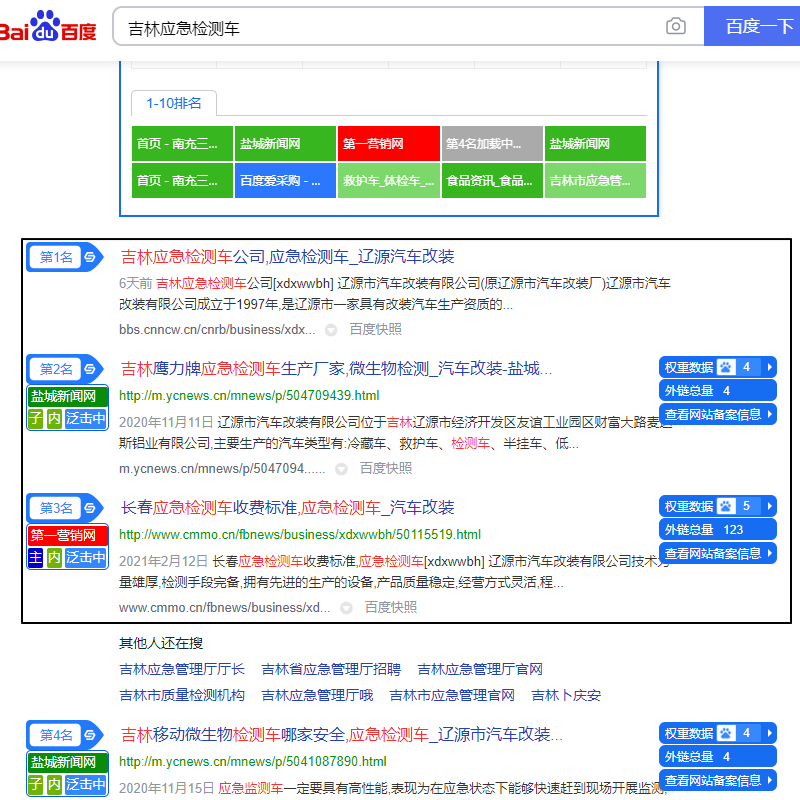Image resolution: width=800 pixels, height=800 pixels.
Task: Search related 吉林市应急管理官网
Action: pos(452,695)
